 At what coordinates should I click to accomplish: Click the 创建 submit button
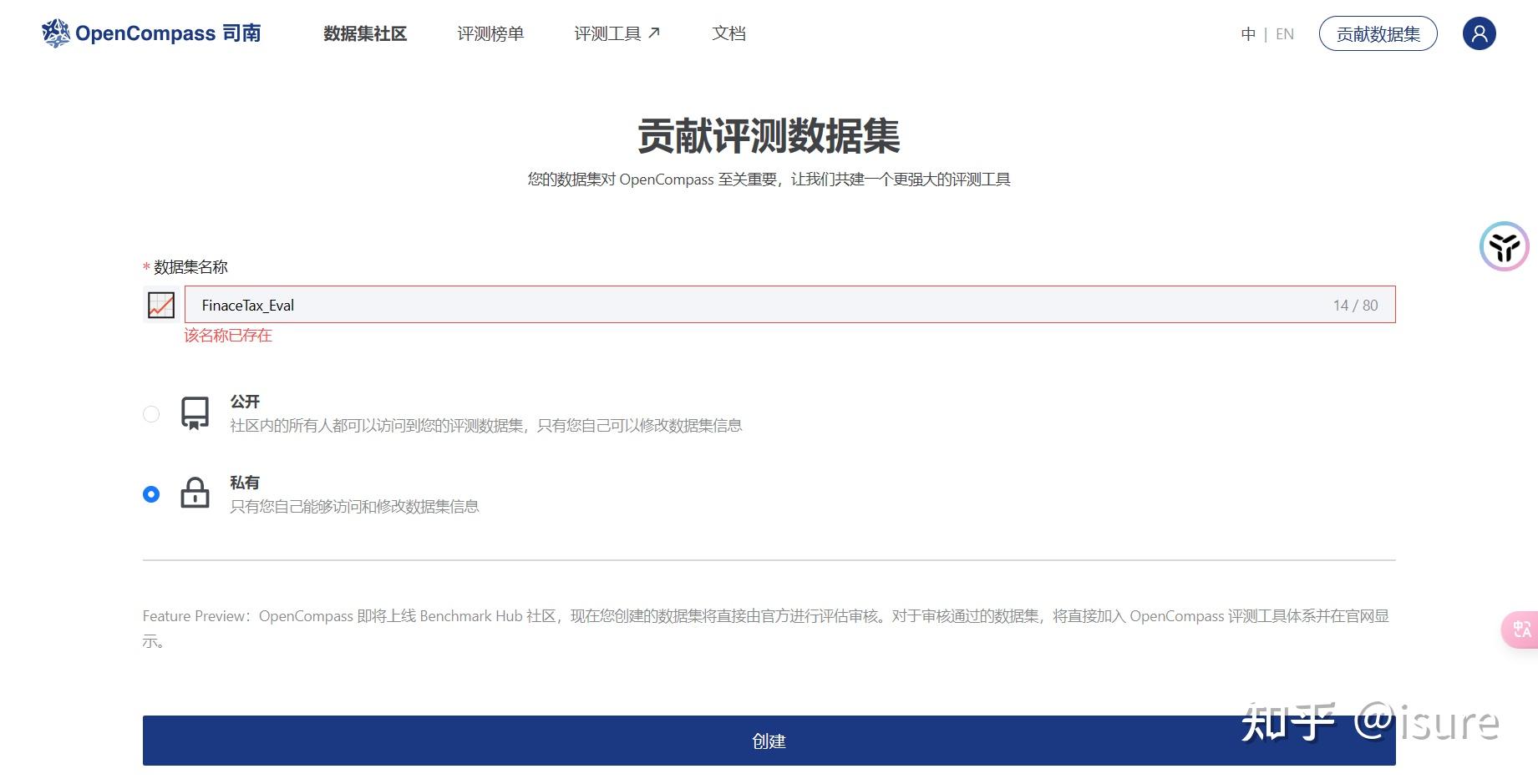tap(769, 740)
